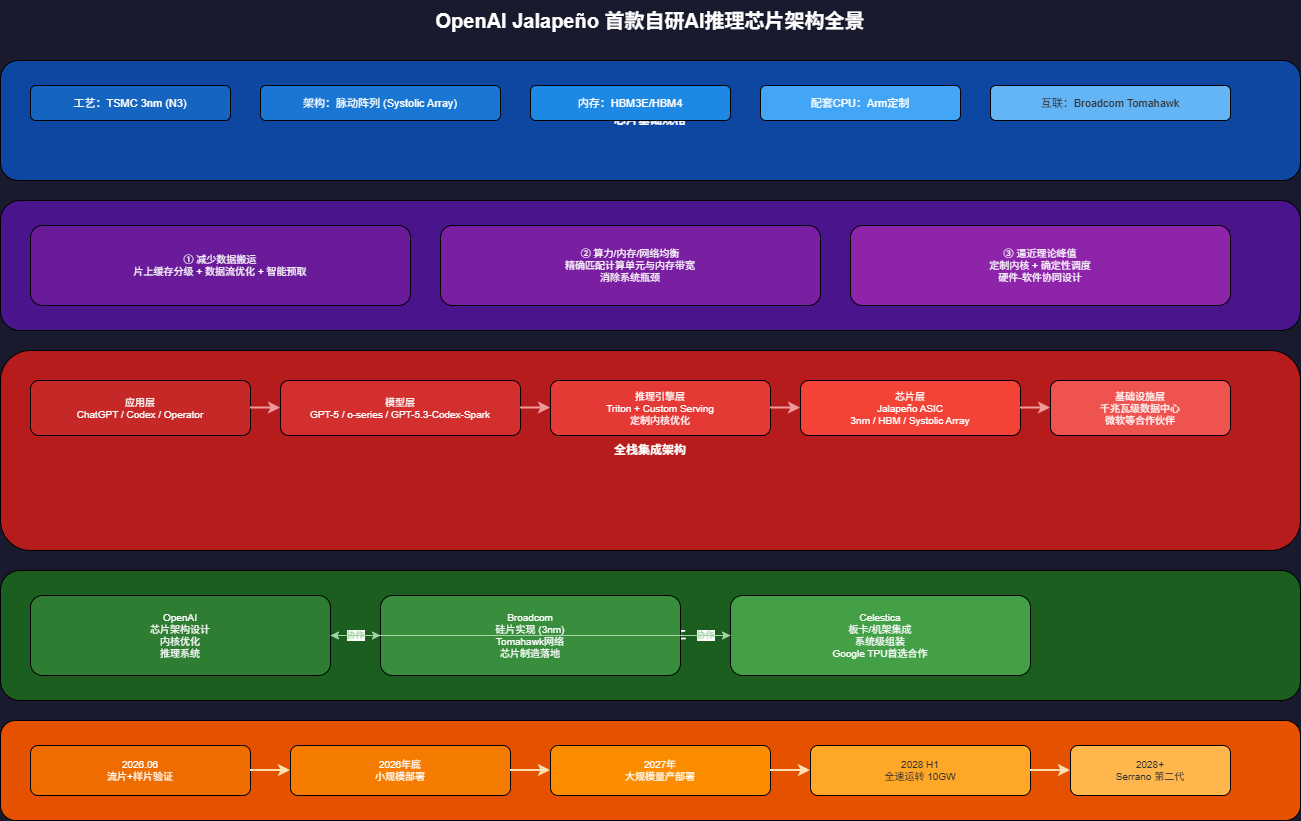Screen dimensions: 1301x821
Task: Select the '架构：脉动阵列 (Systolic Array)' box
Action: 380,103
